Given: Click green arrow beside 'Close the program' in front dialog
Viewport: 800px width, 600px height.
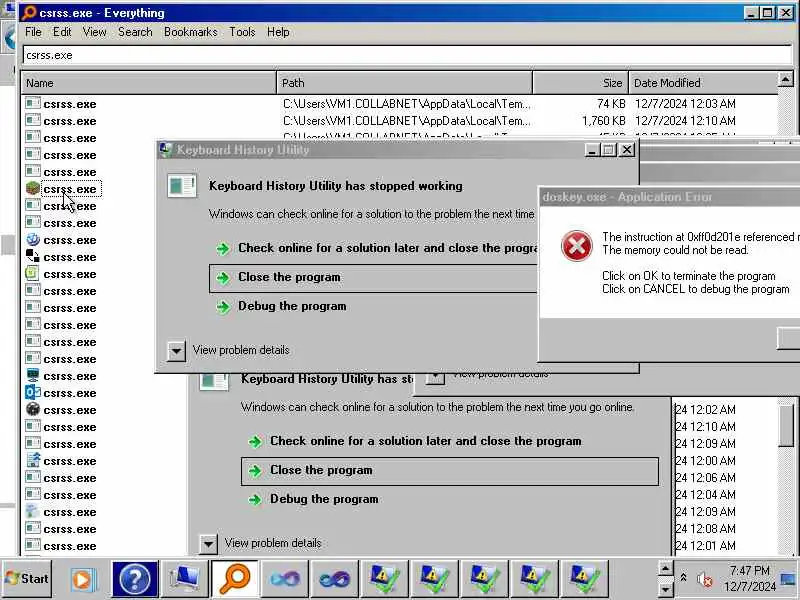Looking at the screenshot, I should click(223, 278).
